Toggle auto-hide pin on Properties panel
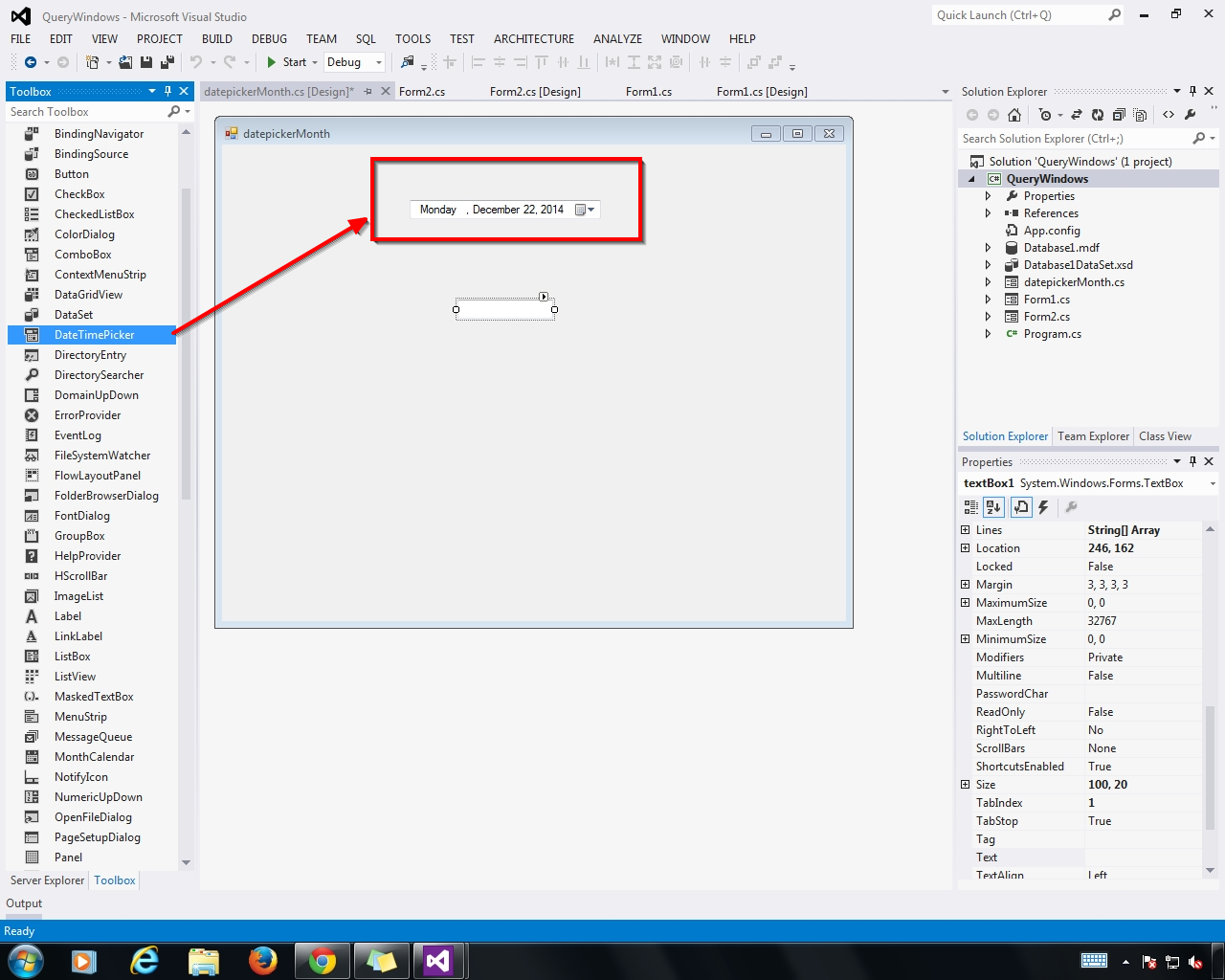The image size is (1225, 980). pos(1192,461)
